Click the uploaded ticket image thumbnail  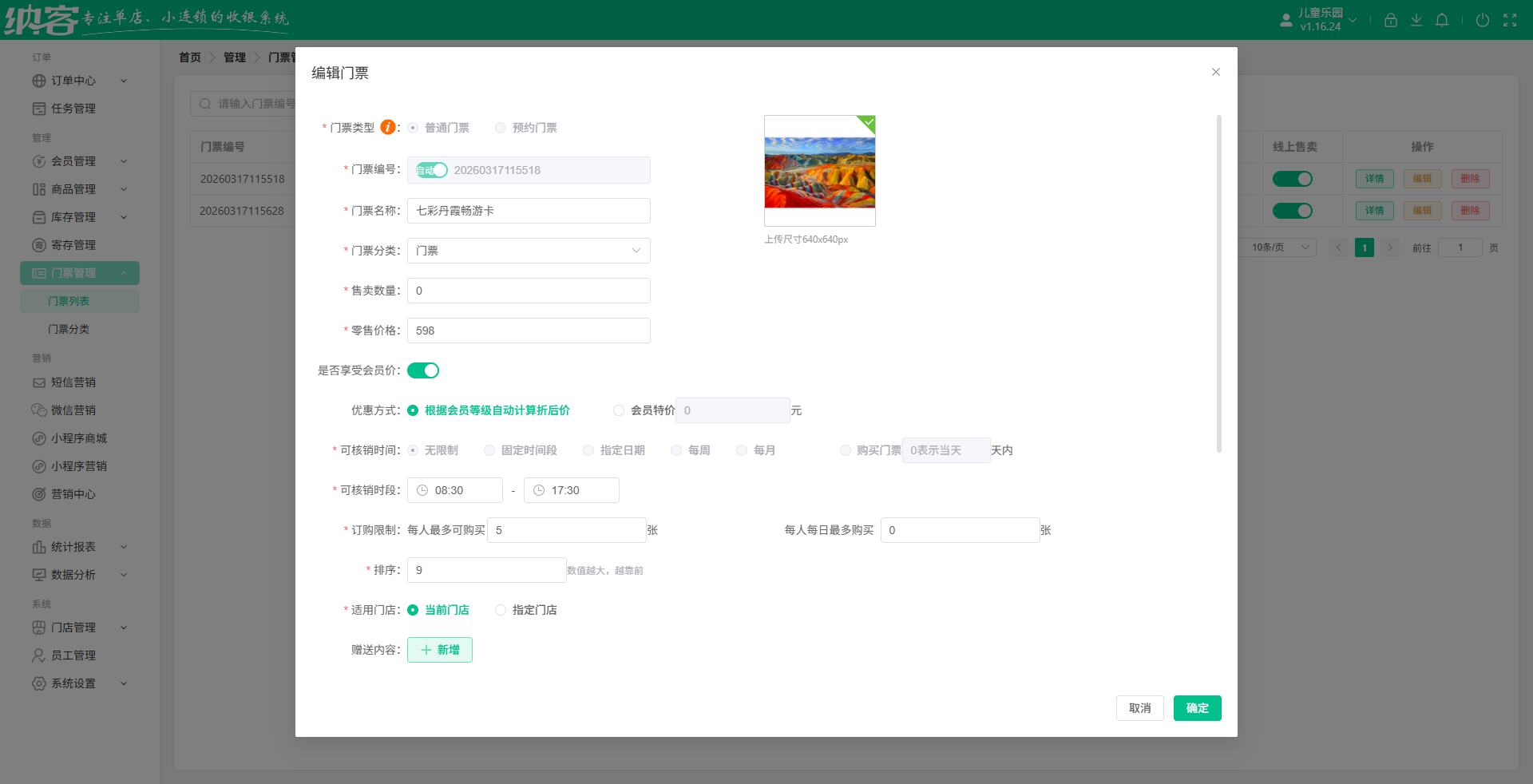coord(819,170)
